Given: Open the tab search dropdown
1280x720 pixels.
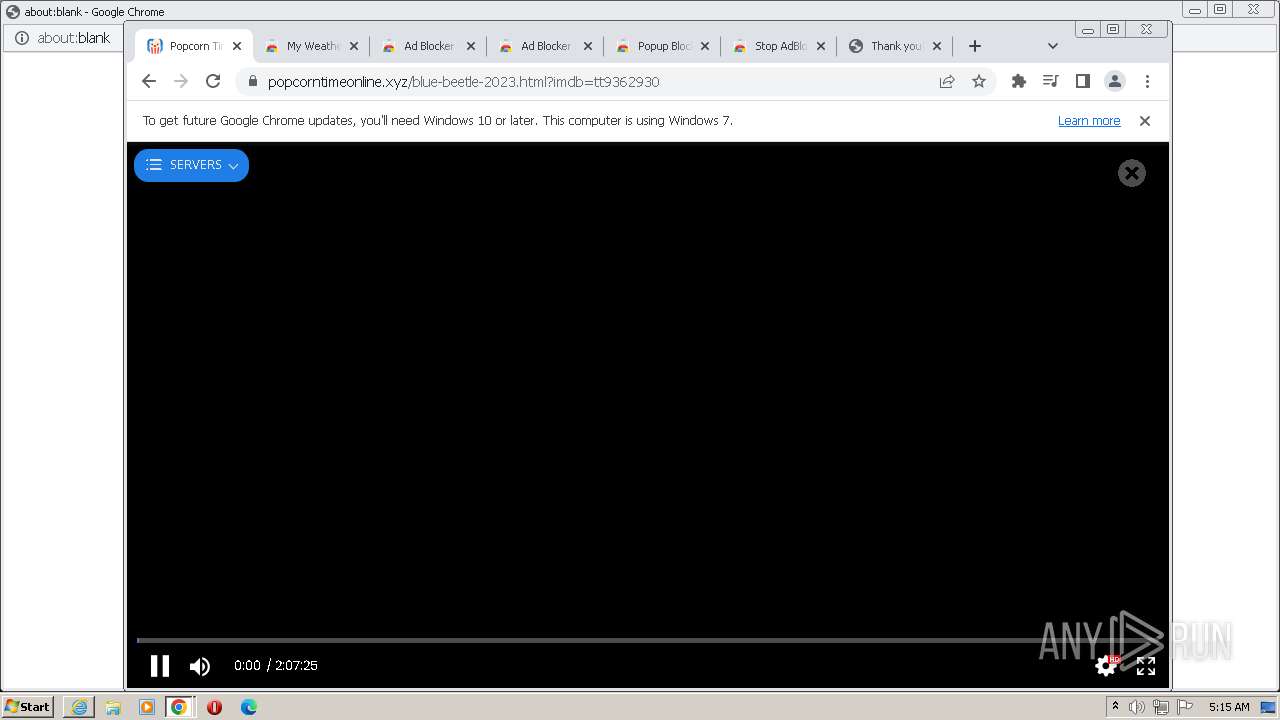Looking at the screenshot, I should tap(1052, 46).
